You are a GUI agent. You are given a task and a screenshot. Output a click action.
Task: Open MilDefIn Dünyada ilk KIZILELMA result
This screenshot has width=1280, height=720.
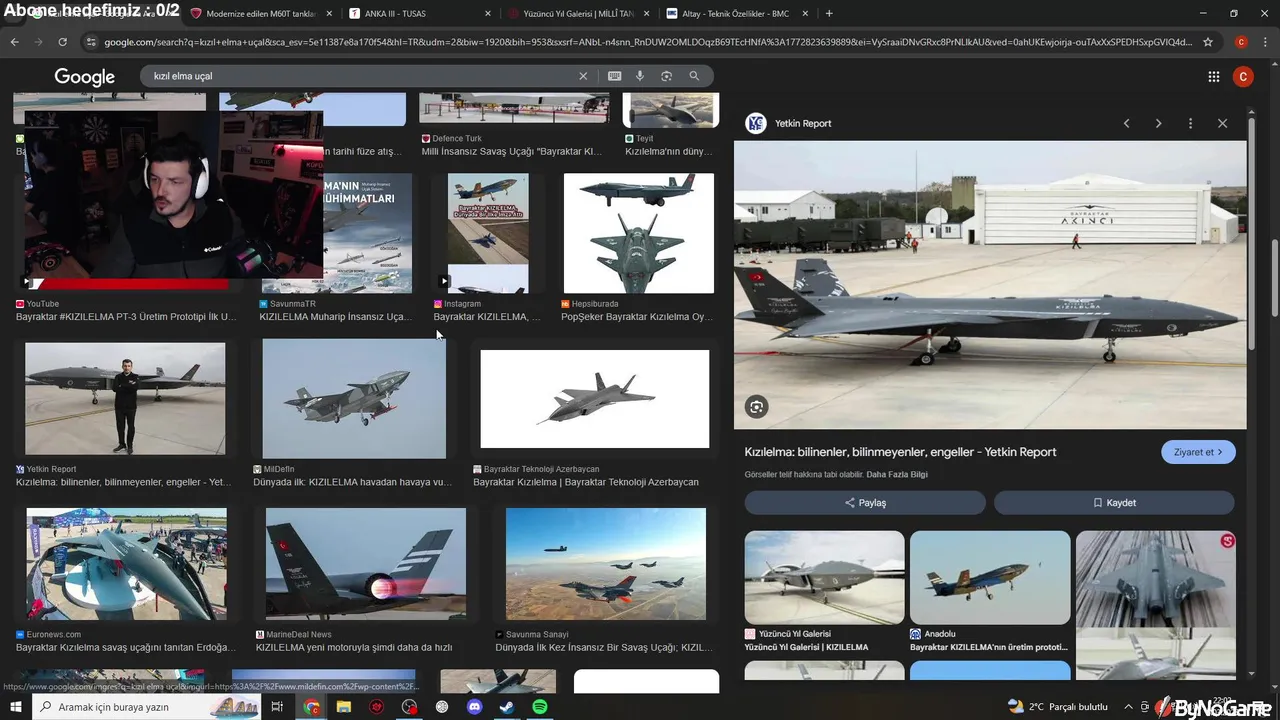(354, 398)
